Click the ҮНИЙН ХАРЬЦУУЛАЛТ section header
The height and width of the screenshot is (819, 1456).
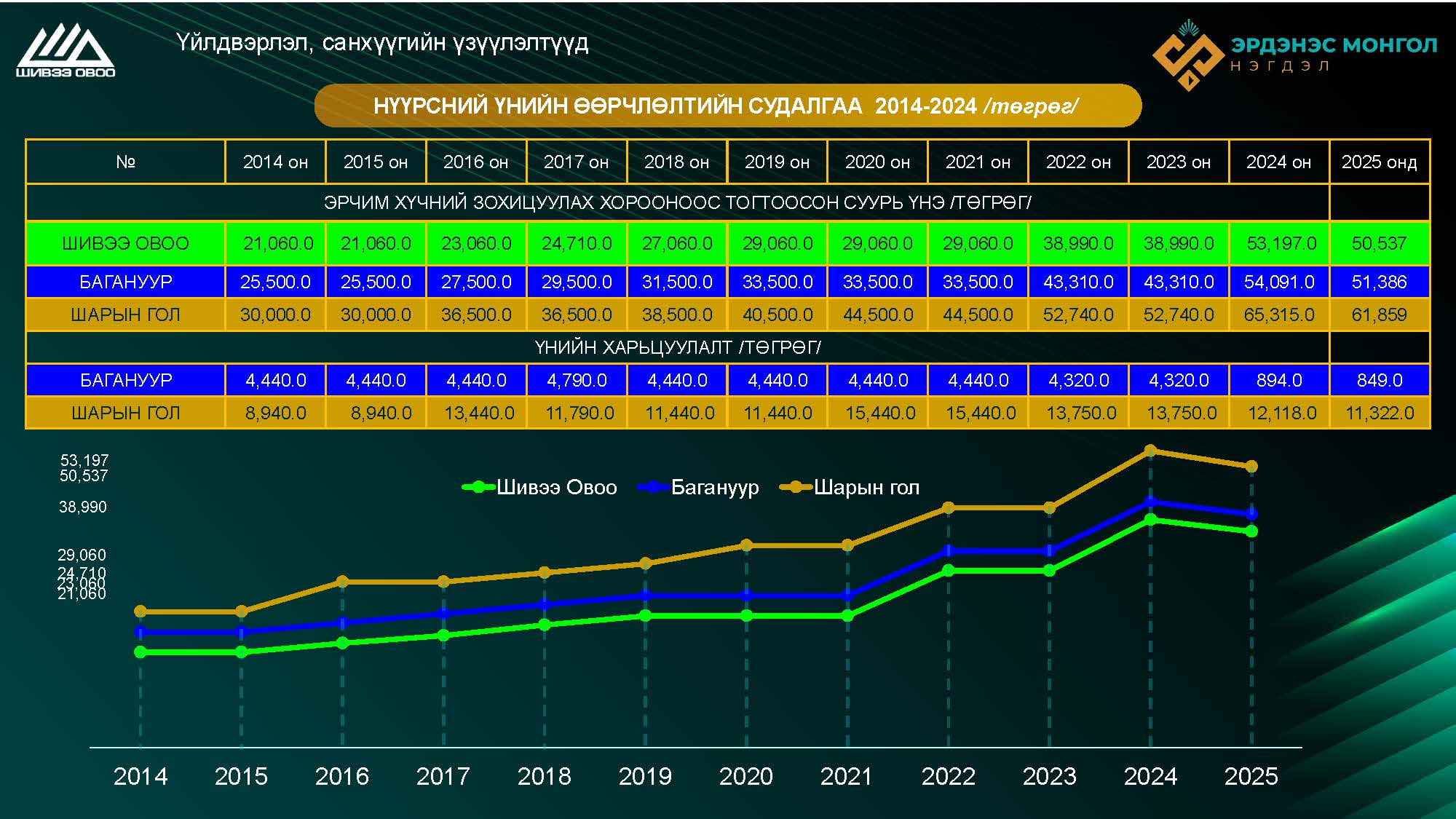[x=677, y=347]
